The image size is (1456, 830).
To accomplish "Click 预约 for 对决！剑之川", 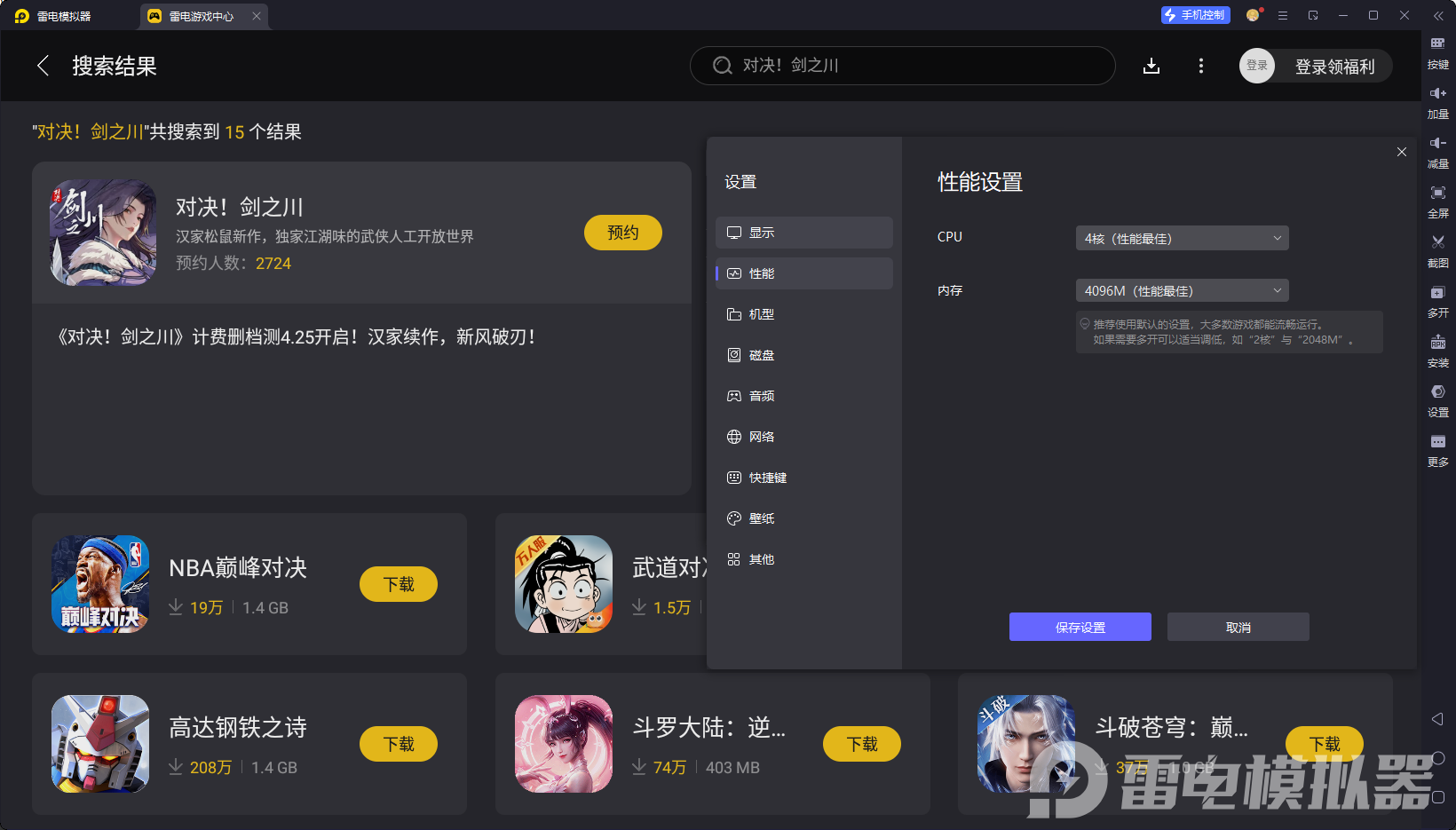I will pyautogui.click(x=623, y=233).
